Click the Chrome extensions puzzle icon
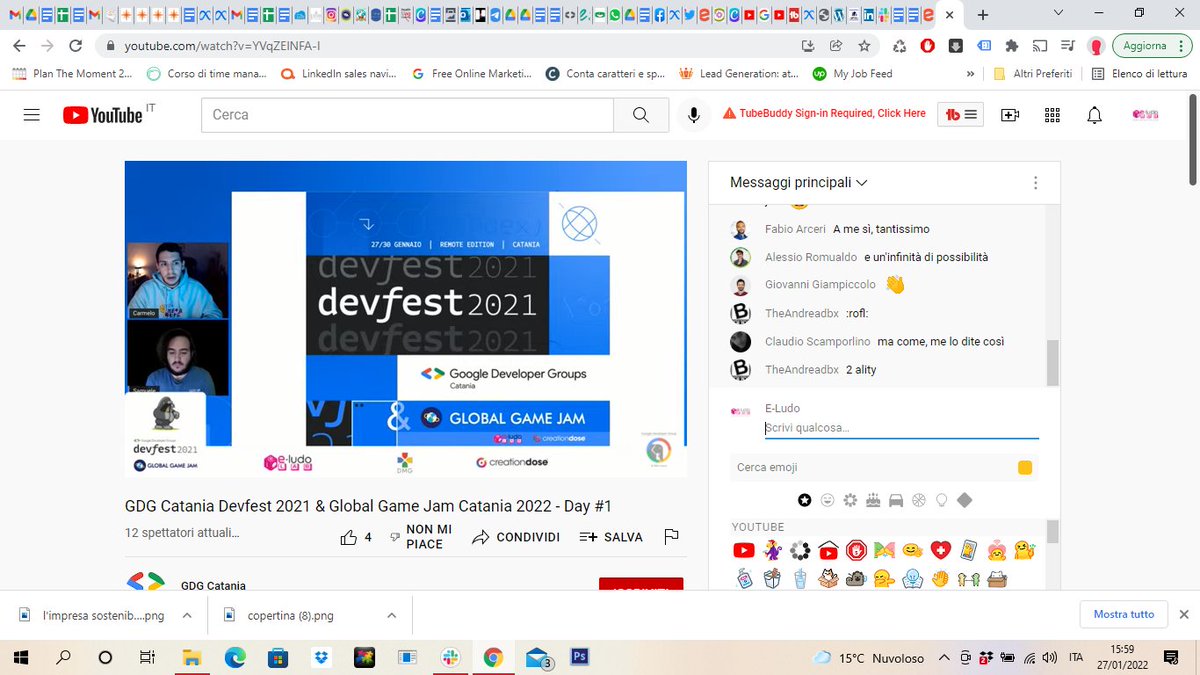 (1012, 46)
